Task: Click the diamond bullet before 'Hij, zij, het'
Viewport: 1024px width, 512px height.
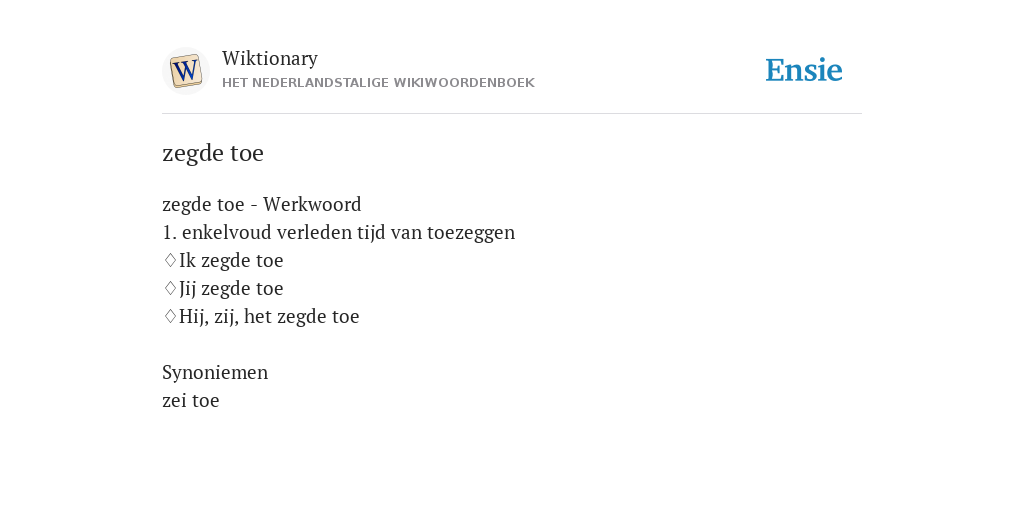Action: click(170, 317)
